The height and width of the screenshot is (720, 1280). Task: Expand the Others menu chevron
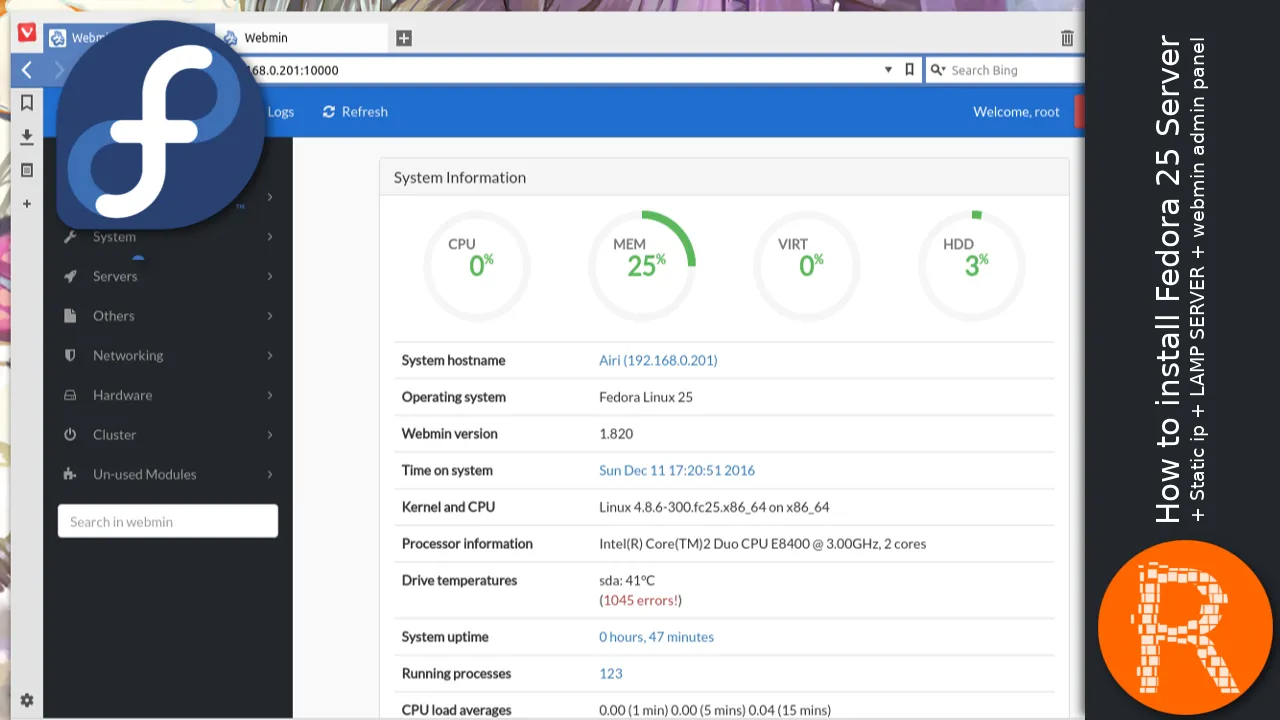[x=270, y=316]
